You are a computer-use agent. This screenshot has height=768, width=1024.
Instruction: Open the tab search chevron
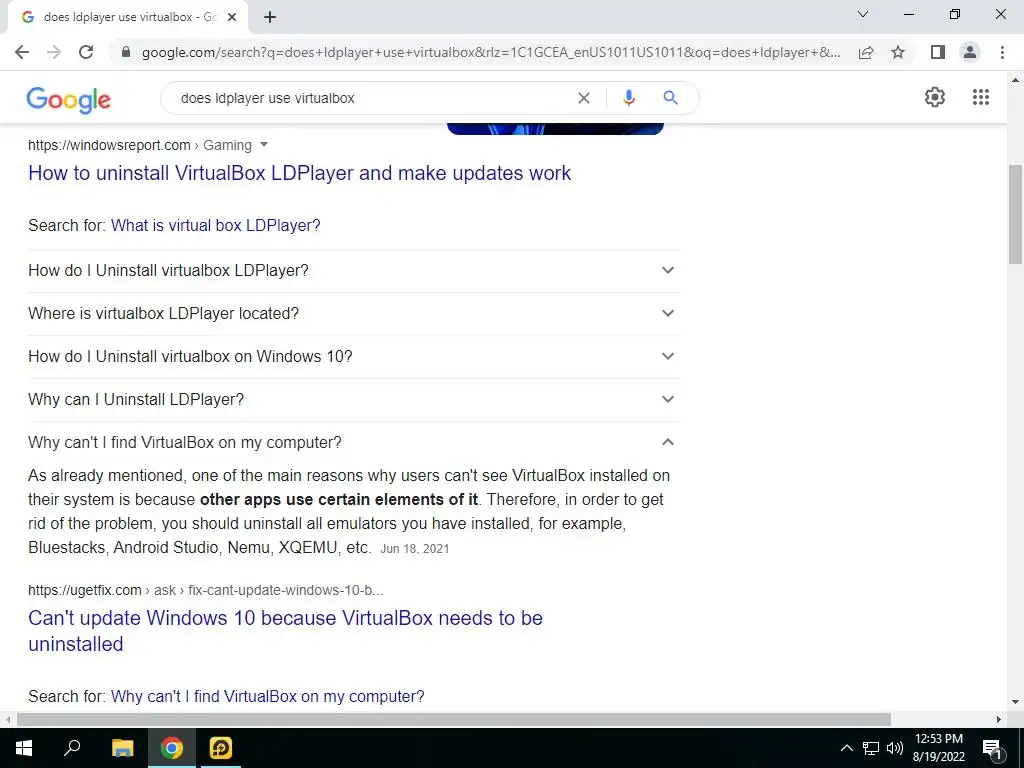(863, 14)
